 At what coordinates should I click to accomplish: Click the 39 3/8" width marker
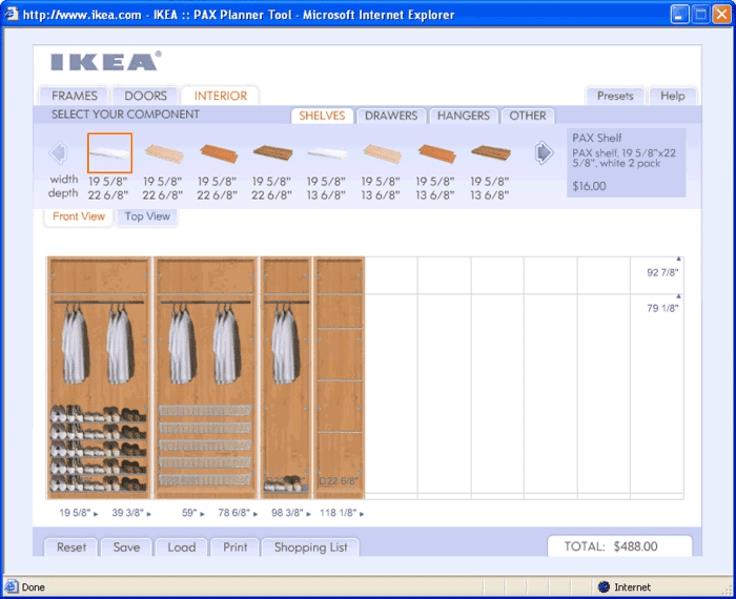pyautogui.click(x=131, y=513)
